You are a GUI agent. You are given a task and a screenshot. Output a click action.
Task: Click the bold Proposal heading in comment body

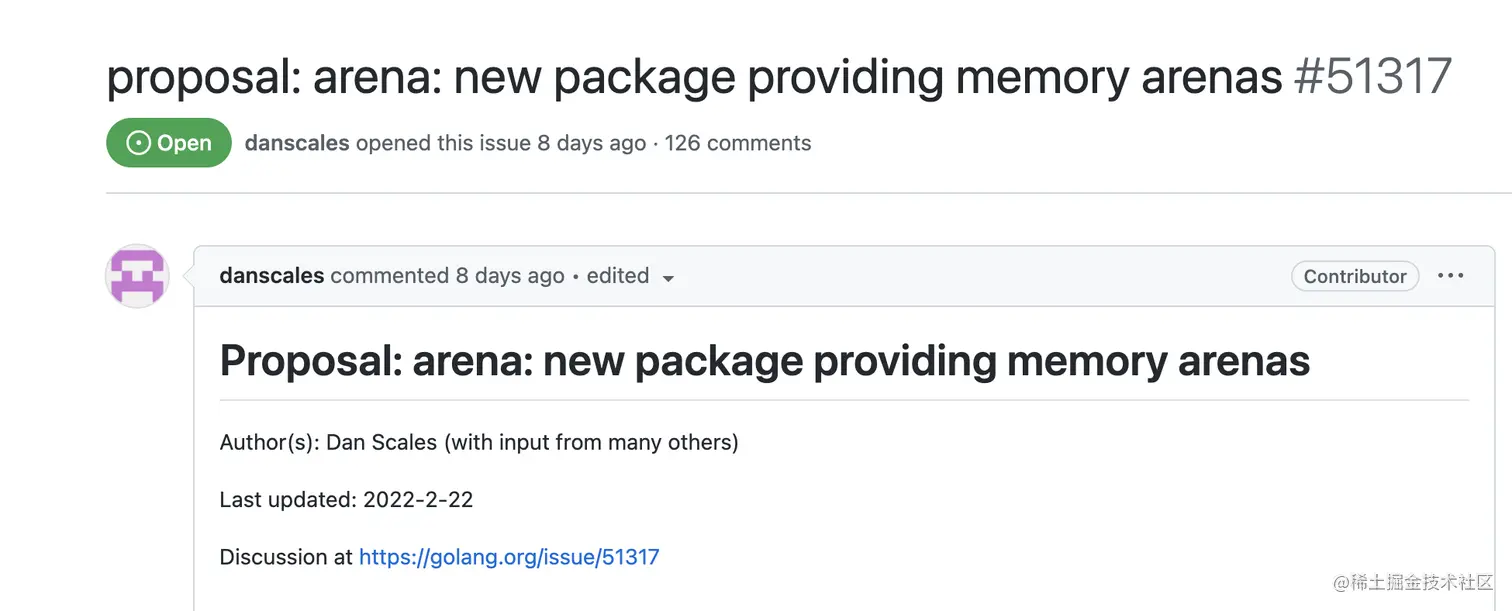pos(765,361)
